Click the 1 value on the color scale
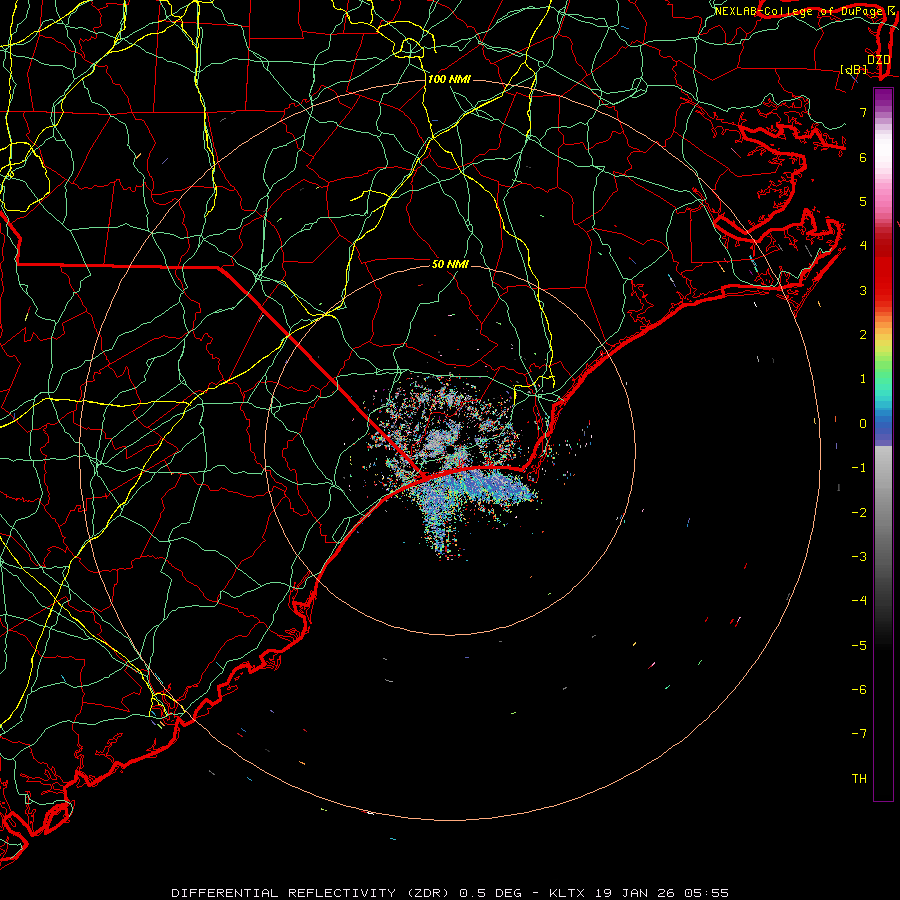Image resolution: width=900 pixels, height=900 pixels. tap(863, 379)
